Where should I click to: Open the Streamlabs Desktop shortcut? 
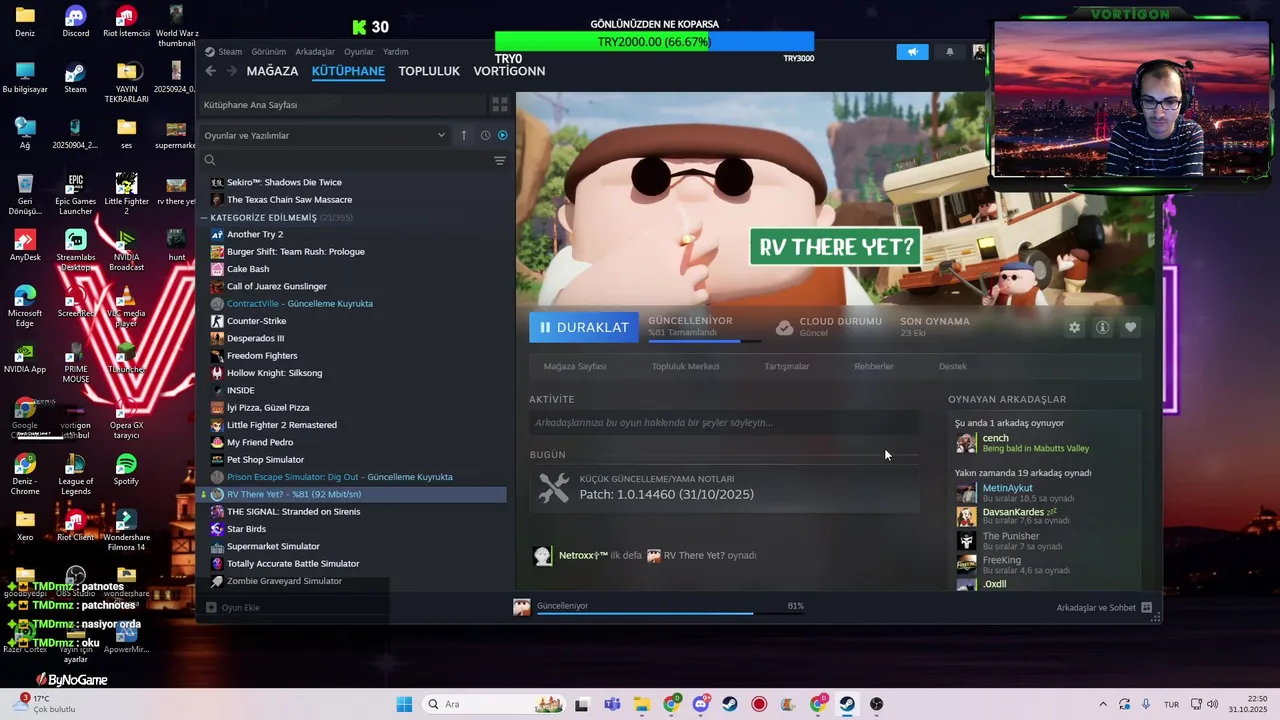75,250
